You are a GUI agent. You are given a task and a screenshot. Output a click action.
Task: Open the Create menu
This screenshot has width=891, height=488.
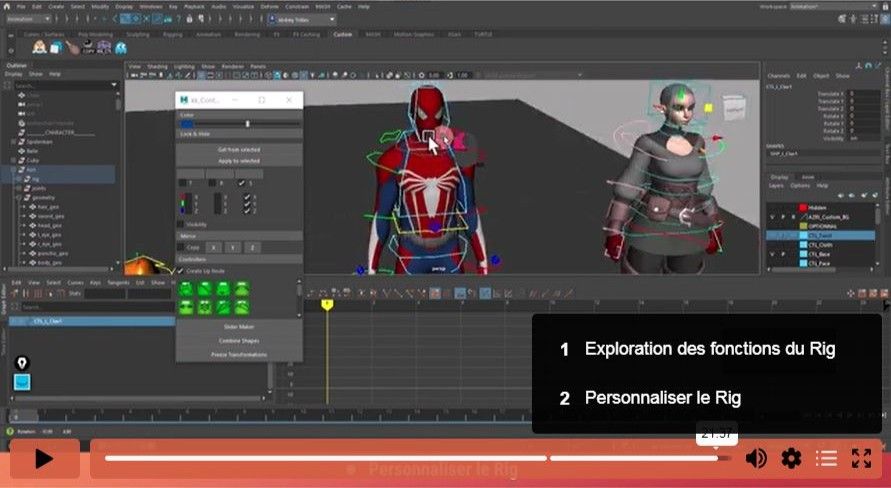point(56,7)
